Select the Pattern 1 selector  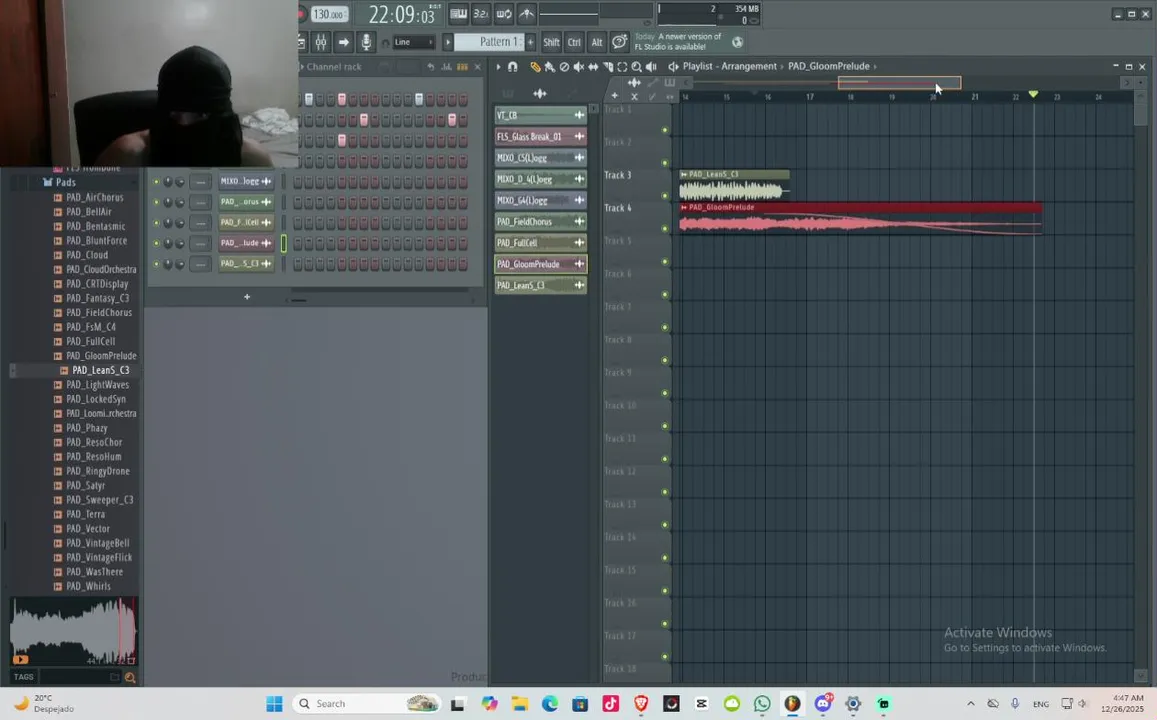pyautogui.click(x=489, y=42)
